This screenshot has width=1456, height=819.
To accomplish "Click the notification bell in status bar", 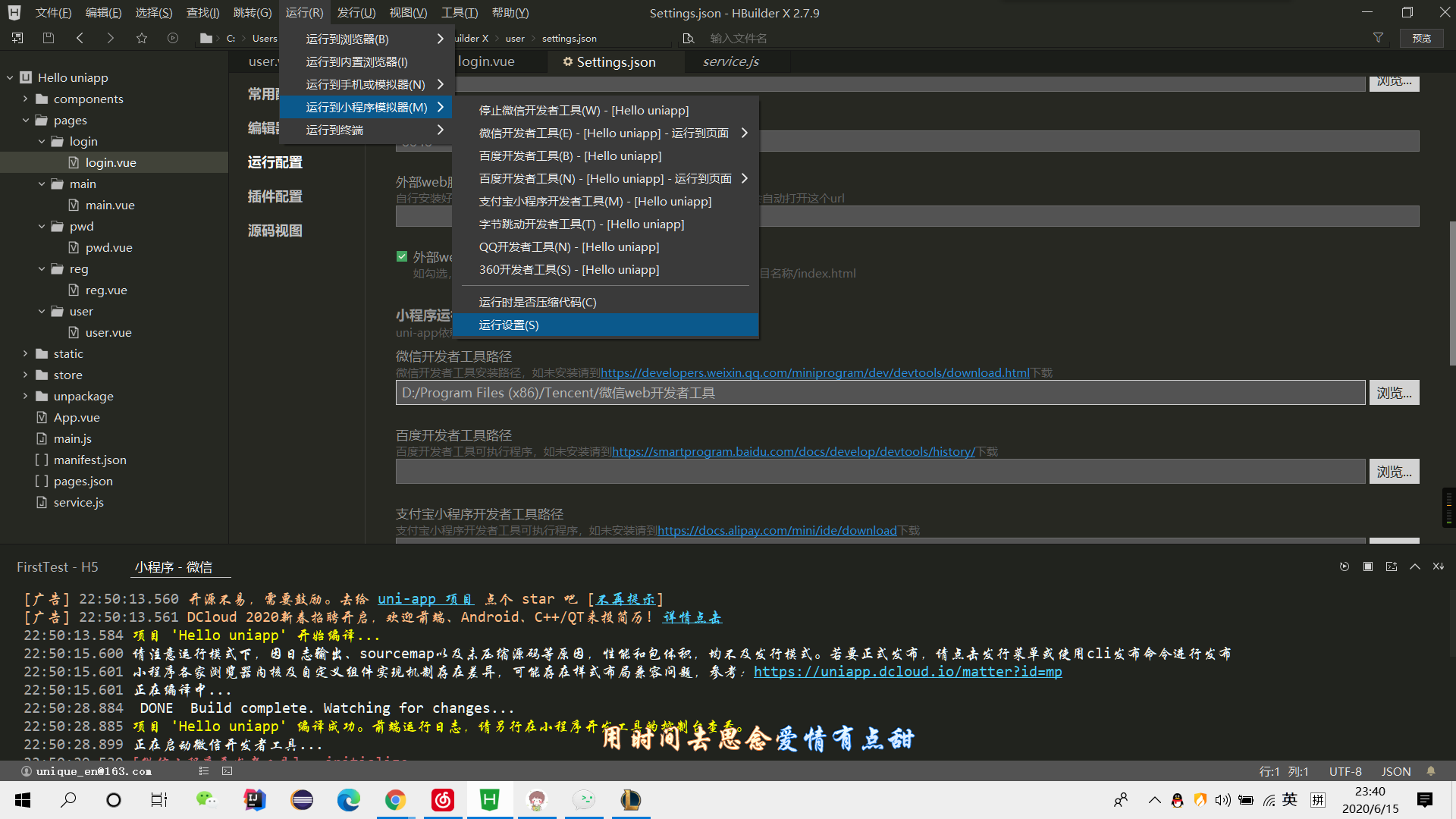I will pos(1431,771).
